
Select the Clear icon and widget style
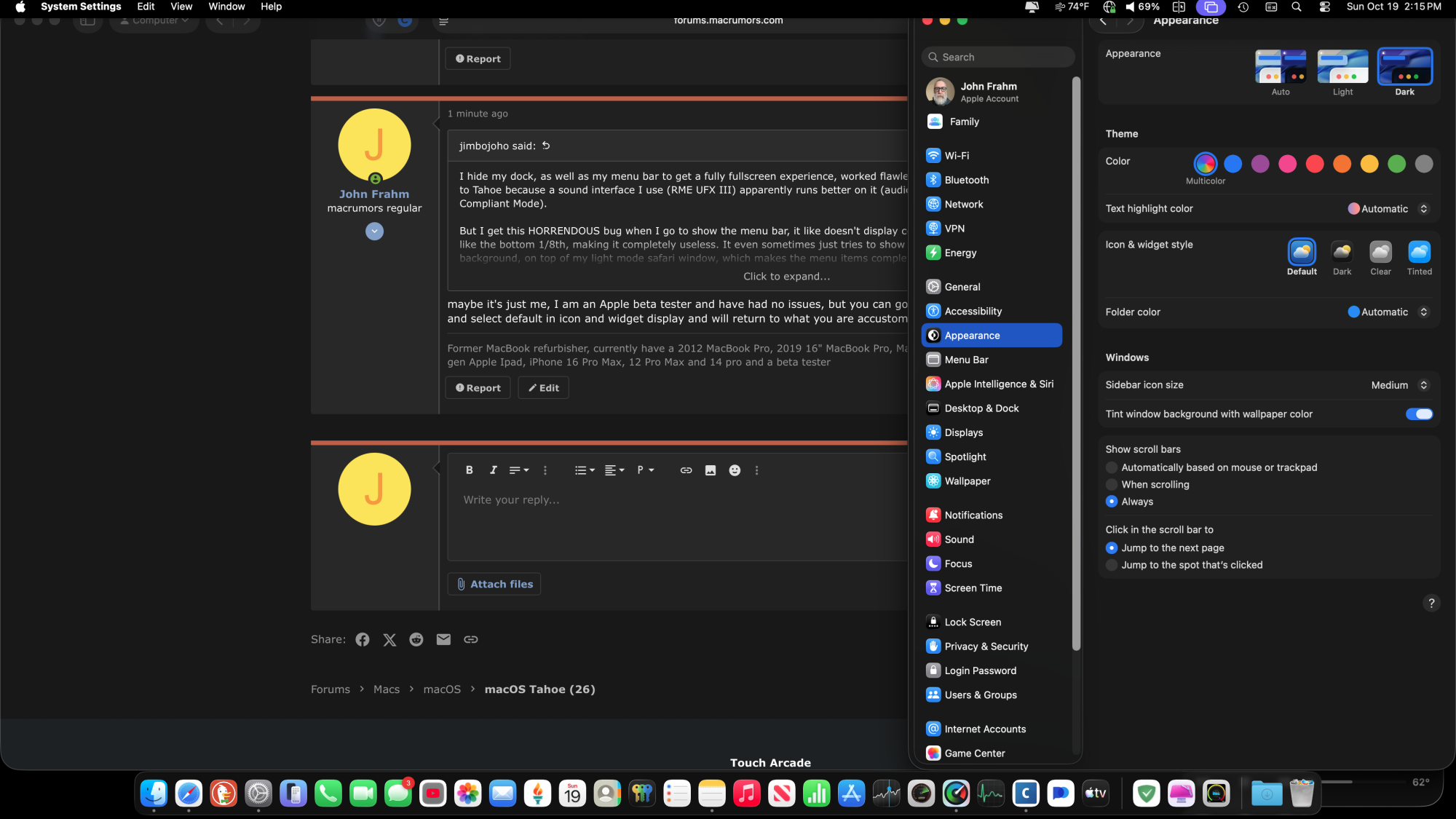pyautogui.click(x=1380, y=253)
